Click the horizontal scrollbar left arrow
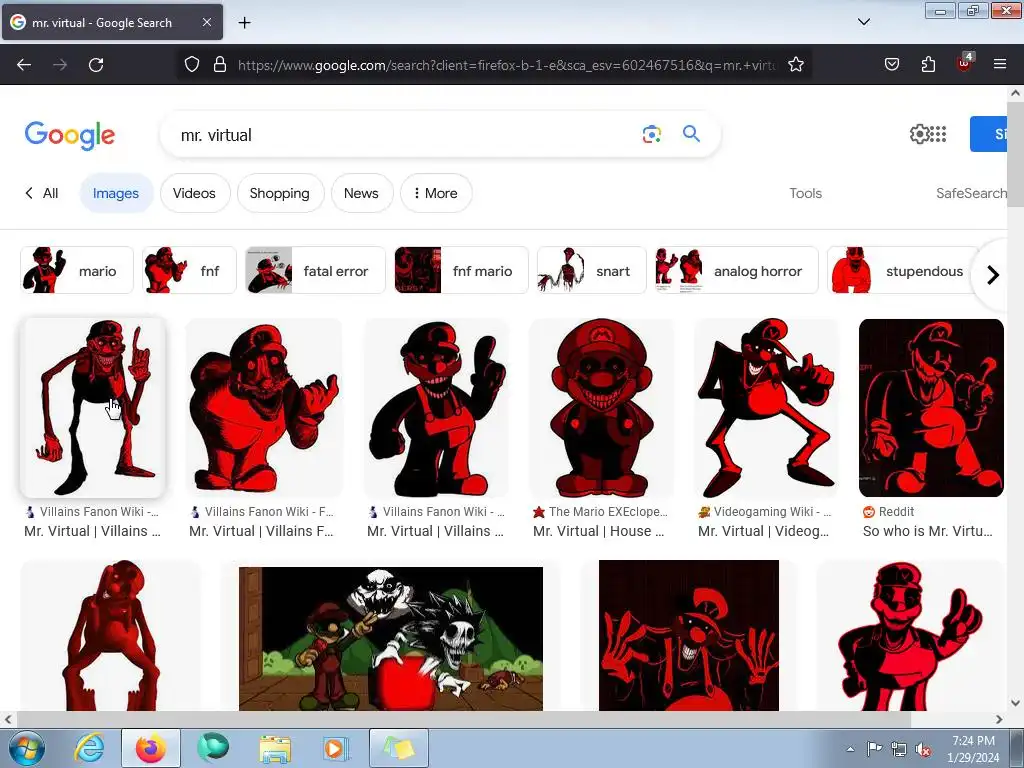Image resolution: width=1024 pixels, height=768 pixels. [x=8, y=719]
